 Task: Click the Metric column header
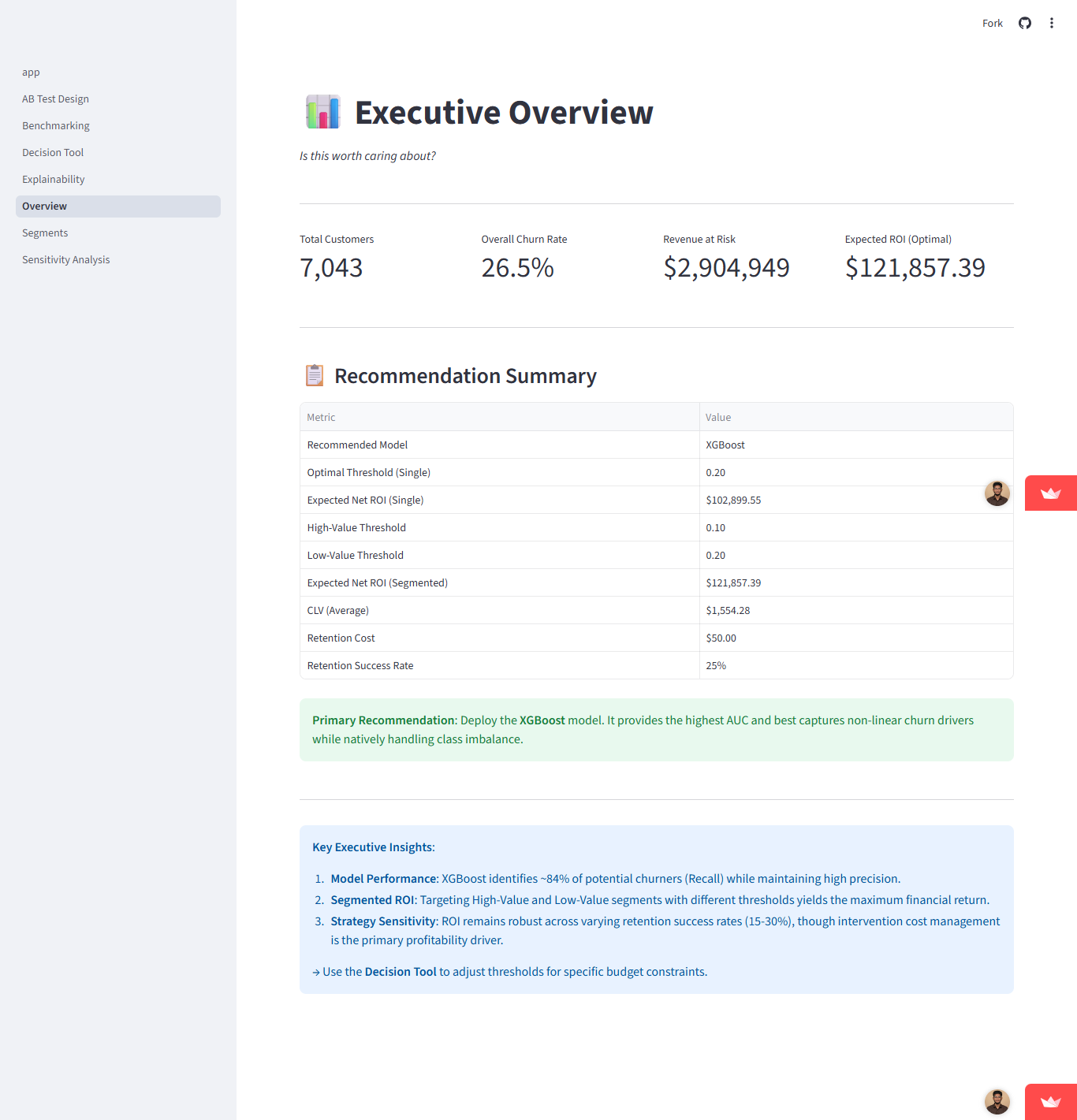click(500, 417)
